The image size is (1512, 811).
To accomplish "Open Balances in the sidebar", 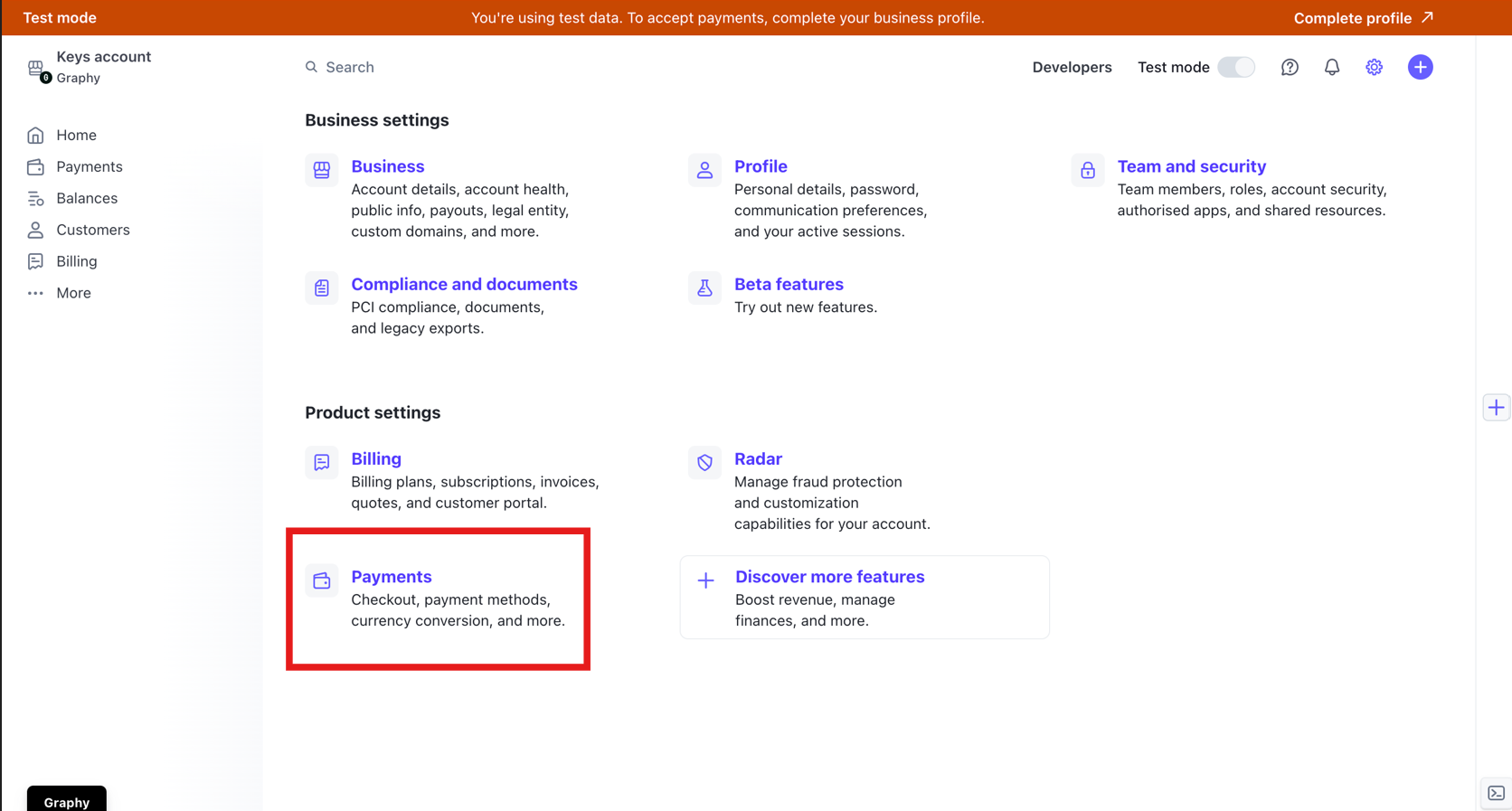I will coord(87,198).
